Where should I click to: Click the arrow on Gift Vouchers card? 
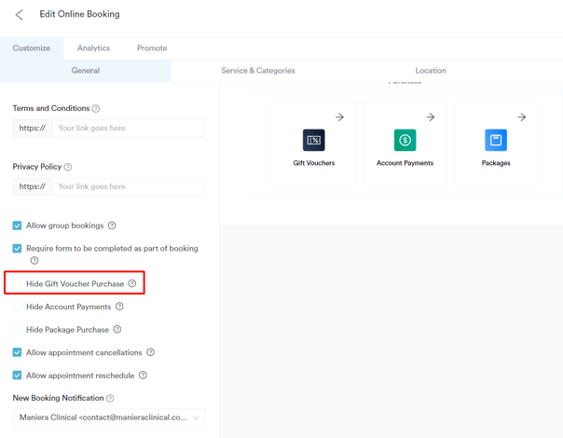point(340,117)
